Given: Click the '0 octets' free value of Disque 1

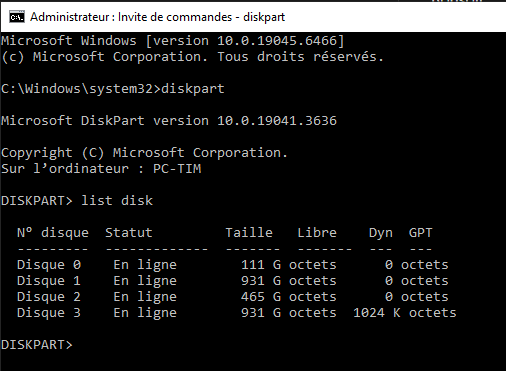Looking at the screenshot, I should click(x=417, y=281).
